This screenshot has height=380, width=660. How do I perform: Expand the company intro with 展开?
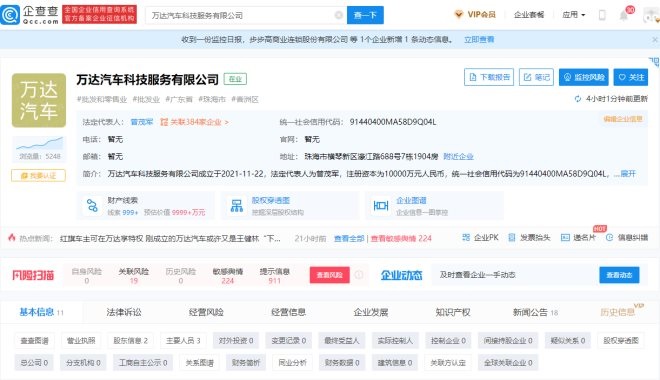628,173
